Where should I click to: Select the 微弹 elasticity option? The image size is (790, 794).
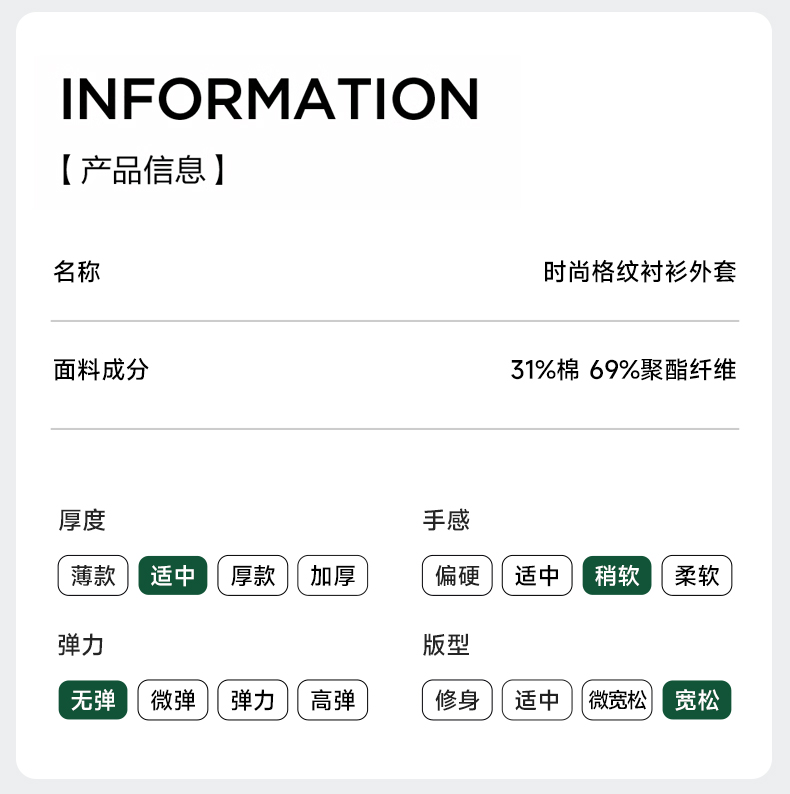173,700
